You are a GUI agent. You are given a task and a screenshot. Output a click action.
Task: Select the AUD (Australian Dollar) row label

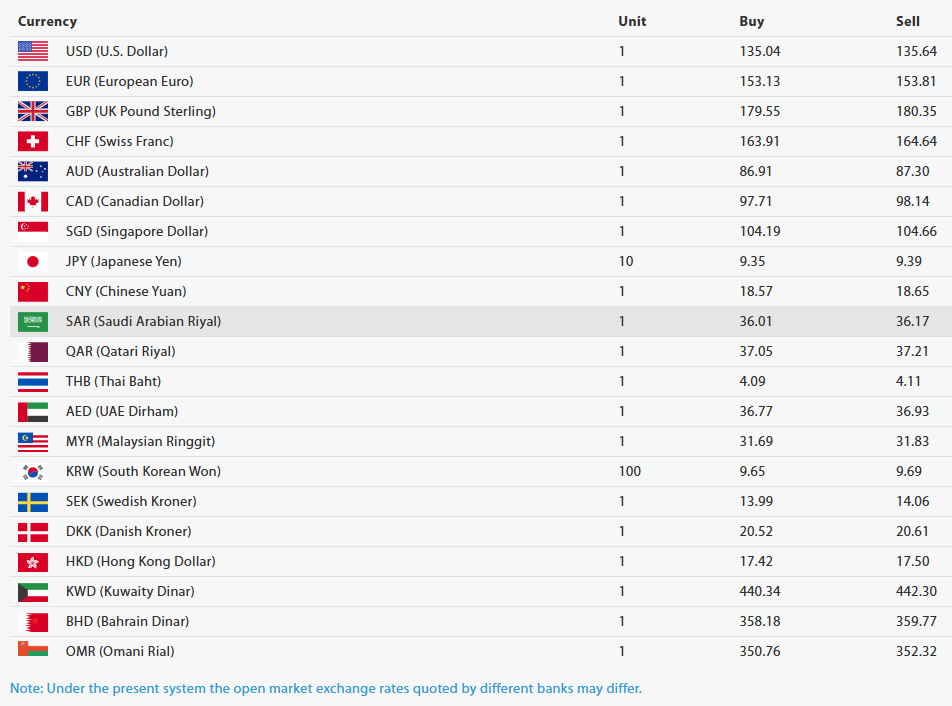point(137,171)
